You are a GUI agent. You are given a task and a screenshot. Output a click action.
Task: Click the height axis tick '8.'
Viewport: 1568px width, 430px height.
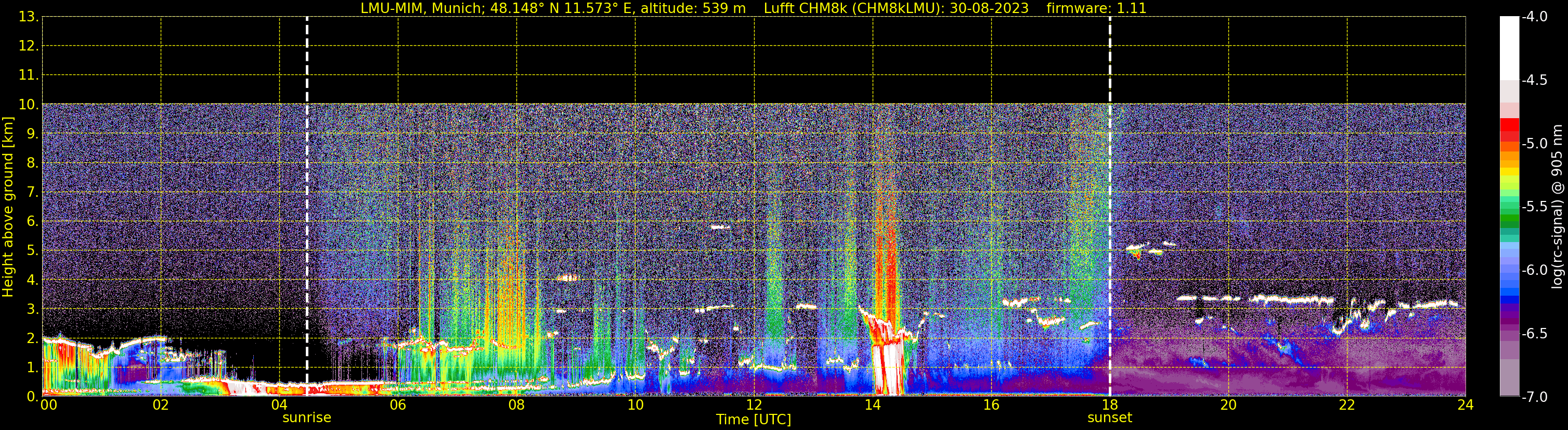[x=33, y=163]
